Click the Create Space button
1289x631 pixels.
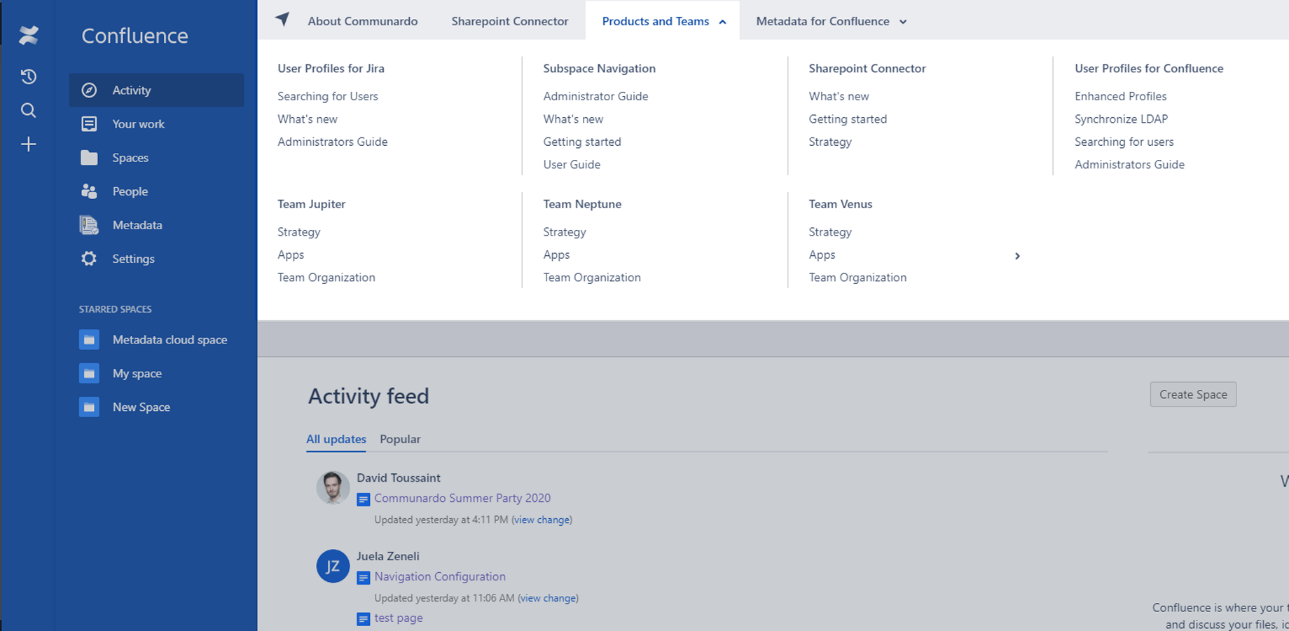pos(1193,395)
